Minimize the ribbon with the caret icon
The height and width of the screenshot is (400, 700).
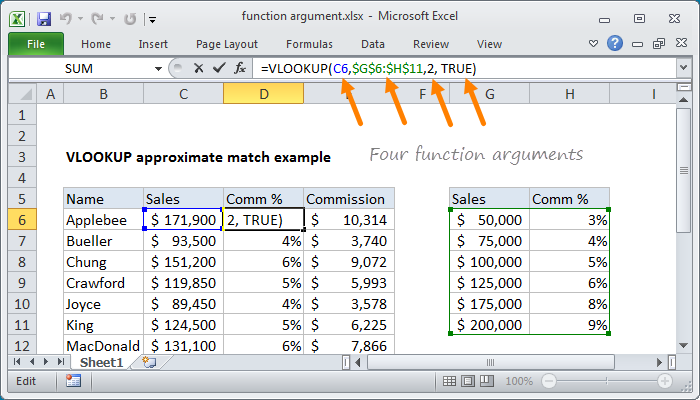[x=593, y=44]
